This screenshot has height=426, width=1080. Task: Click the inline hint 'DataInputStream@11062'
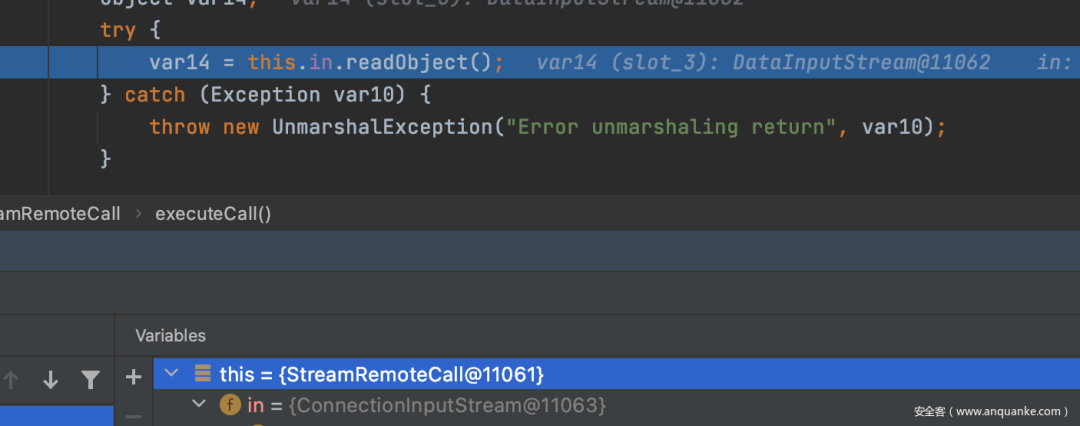pyautogui.click(x=861, y=63)
